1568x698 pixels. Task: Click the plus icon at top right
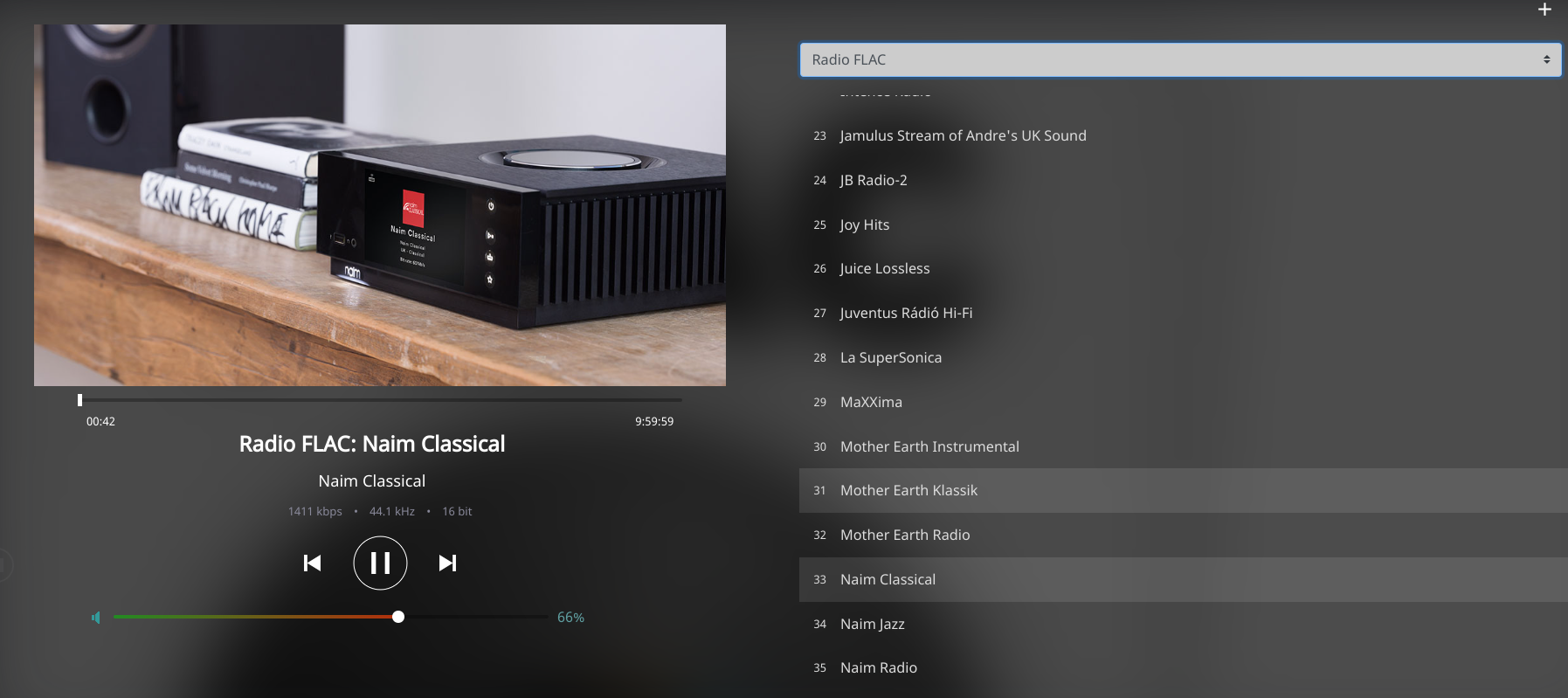[x=1544, y=10]
